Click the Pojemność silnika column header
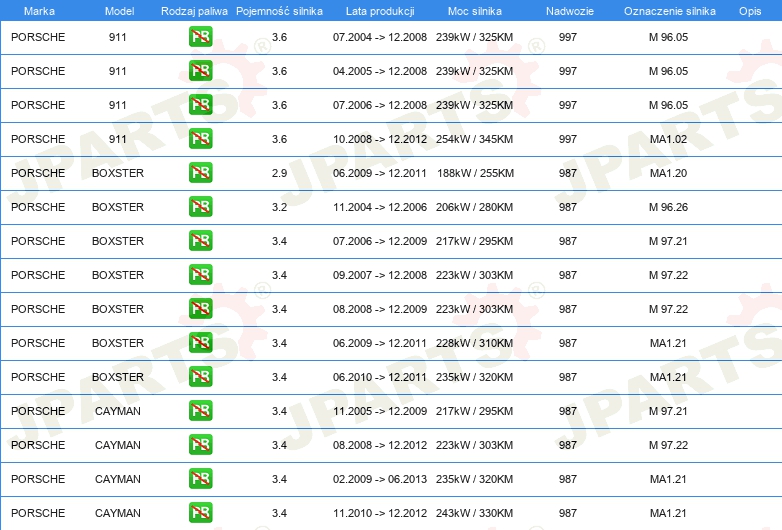Screen dimensions: 782x530 pos(279,11)
